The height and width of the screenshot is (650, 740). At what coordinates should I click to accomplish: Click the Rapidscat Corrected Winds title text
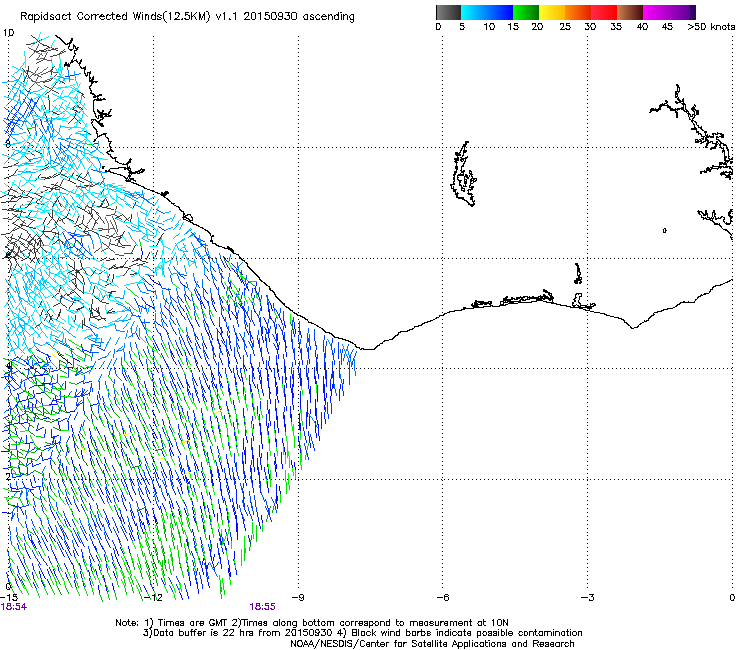[187, 17]
